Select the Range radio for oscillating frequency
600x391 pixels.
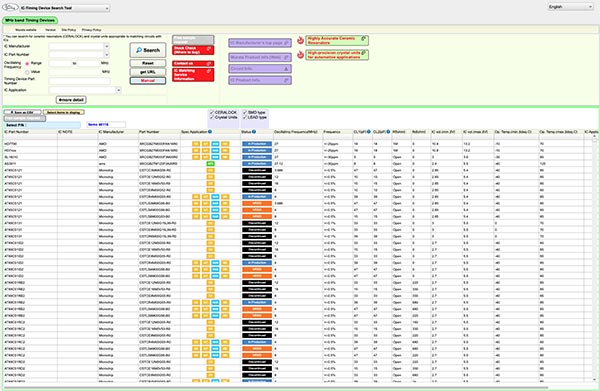[27, 64]
